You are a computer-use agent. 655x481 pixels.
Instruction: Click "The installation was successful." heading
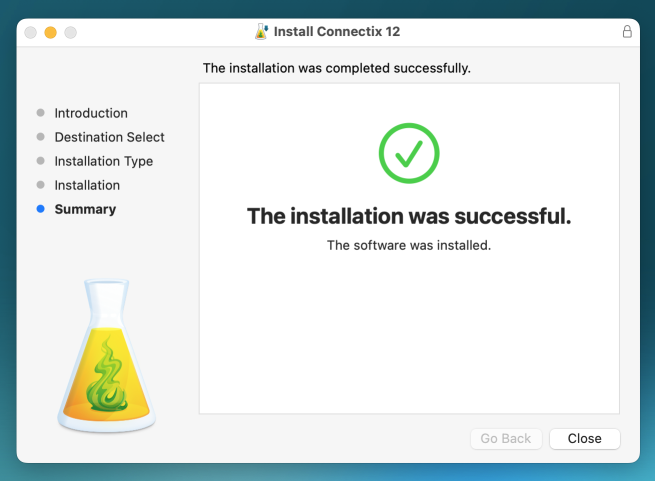[409, 216]
